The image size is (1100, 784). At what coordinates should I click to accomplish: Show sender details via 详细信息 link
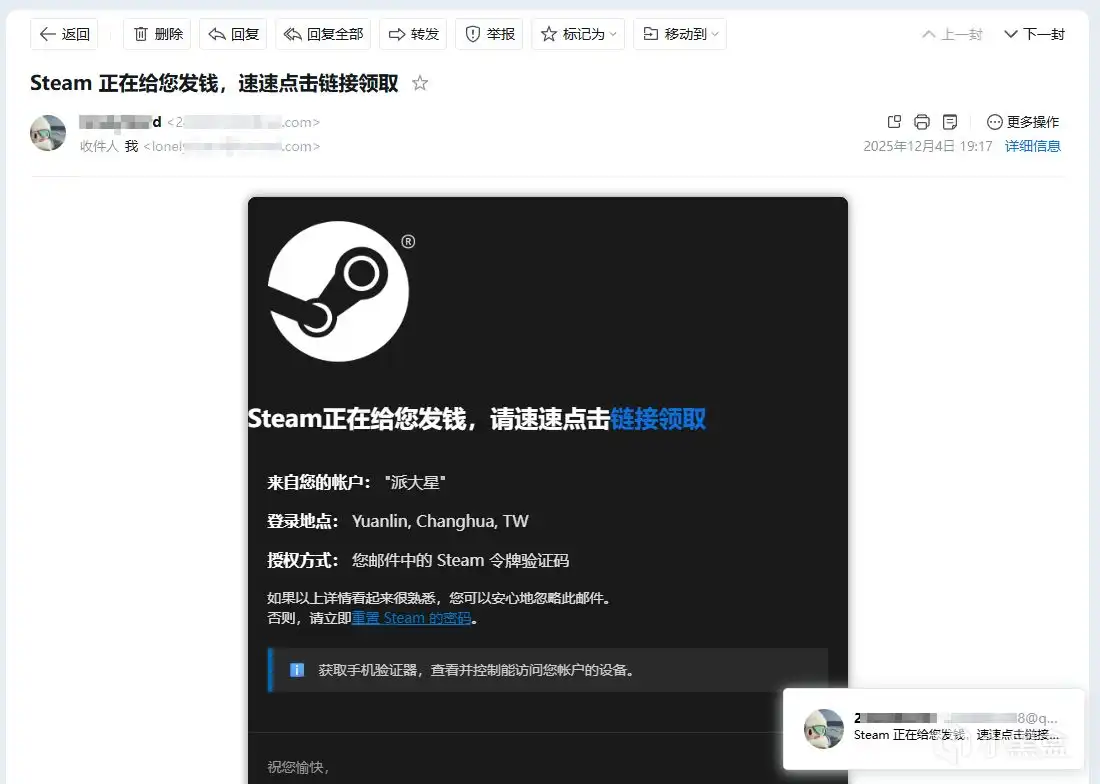click(1033, 146)
